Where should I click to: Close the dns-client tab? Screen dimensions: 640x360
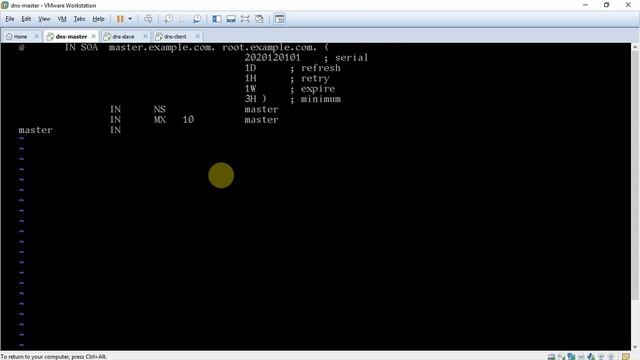[x=198, y=36]
